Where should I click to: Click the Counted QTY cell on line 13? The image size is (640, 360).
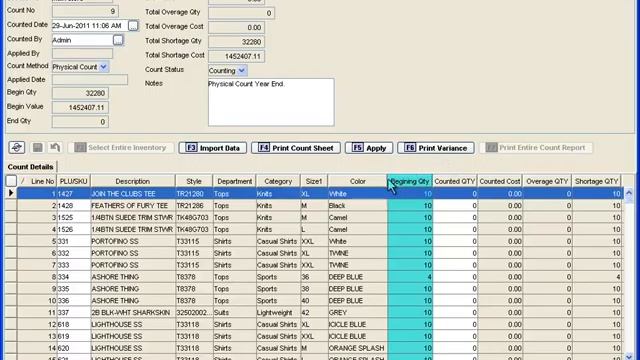click(455, 336)
